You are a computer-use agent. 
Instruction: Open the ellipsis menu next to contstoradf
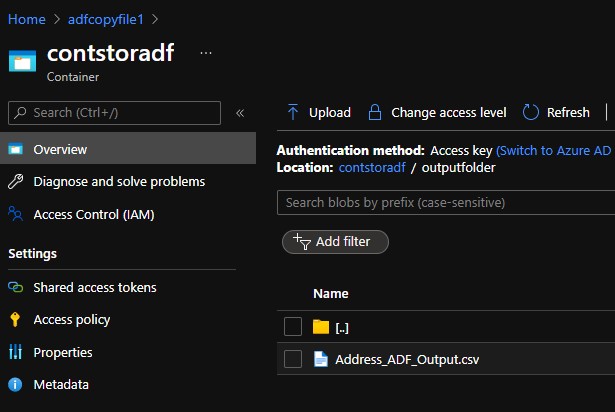pyautogui.click(x=206, y=53)
